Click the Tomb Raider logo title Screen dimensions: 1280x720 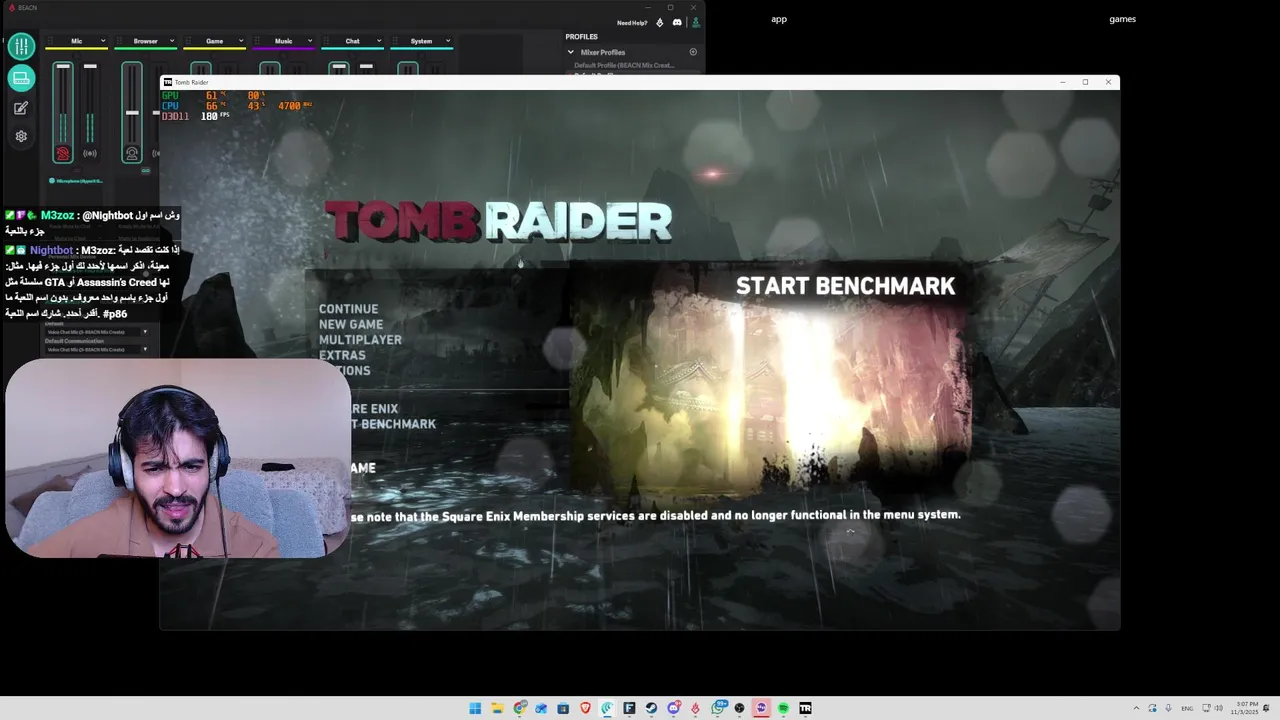point(498,221)
